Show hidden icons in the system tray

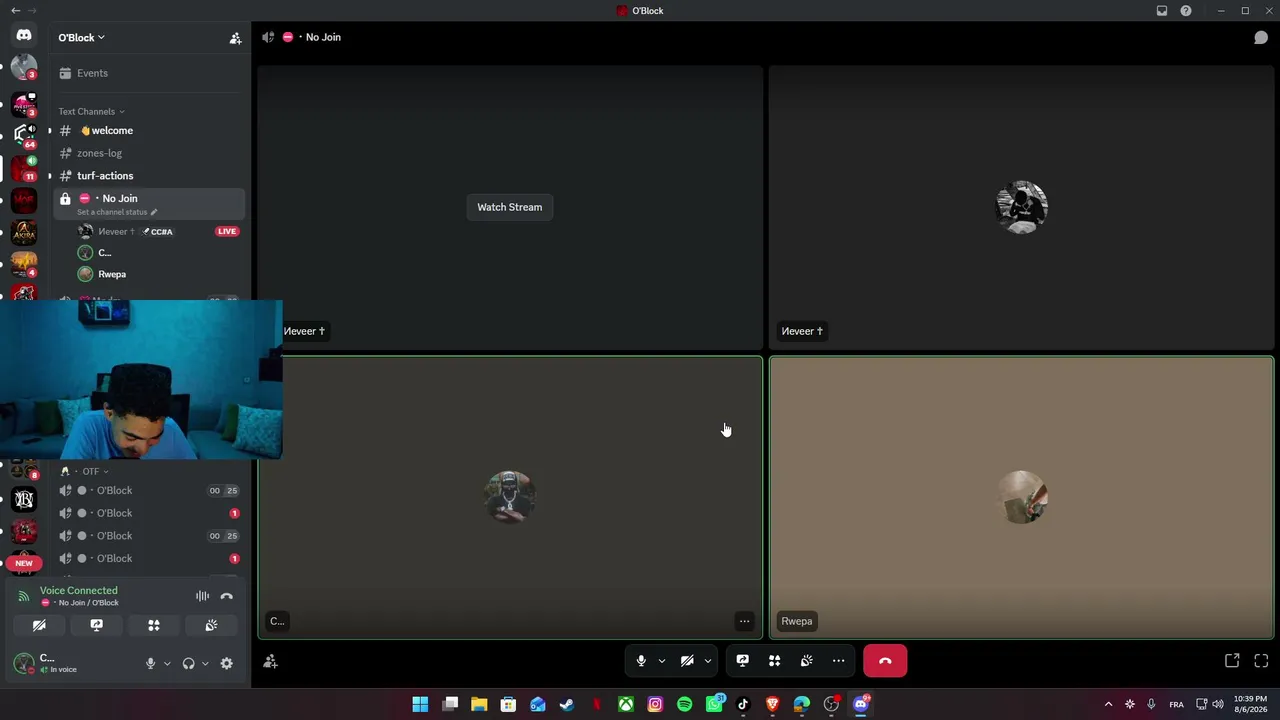click(x=1108, y=705)
